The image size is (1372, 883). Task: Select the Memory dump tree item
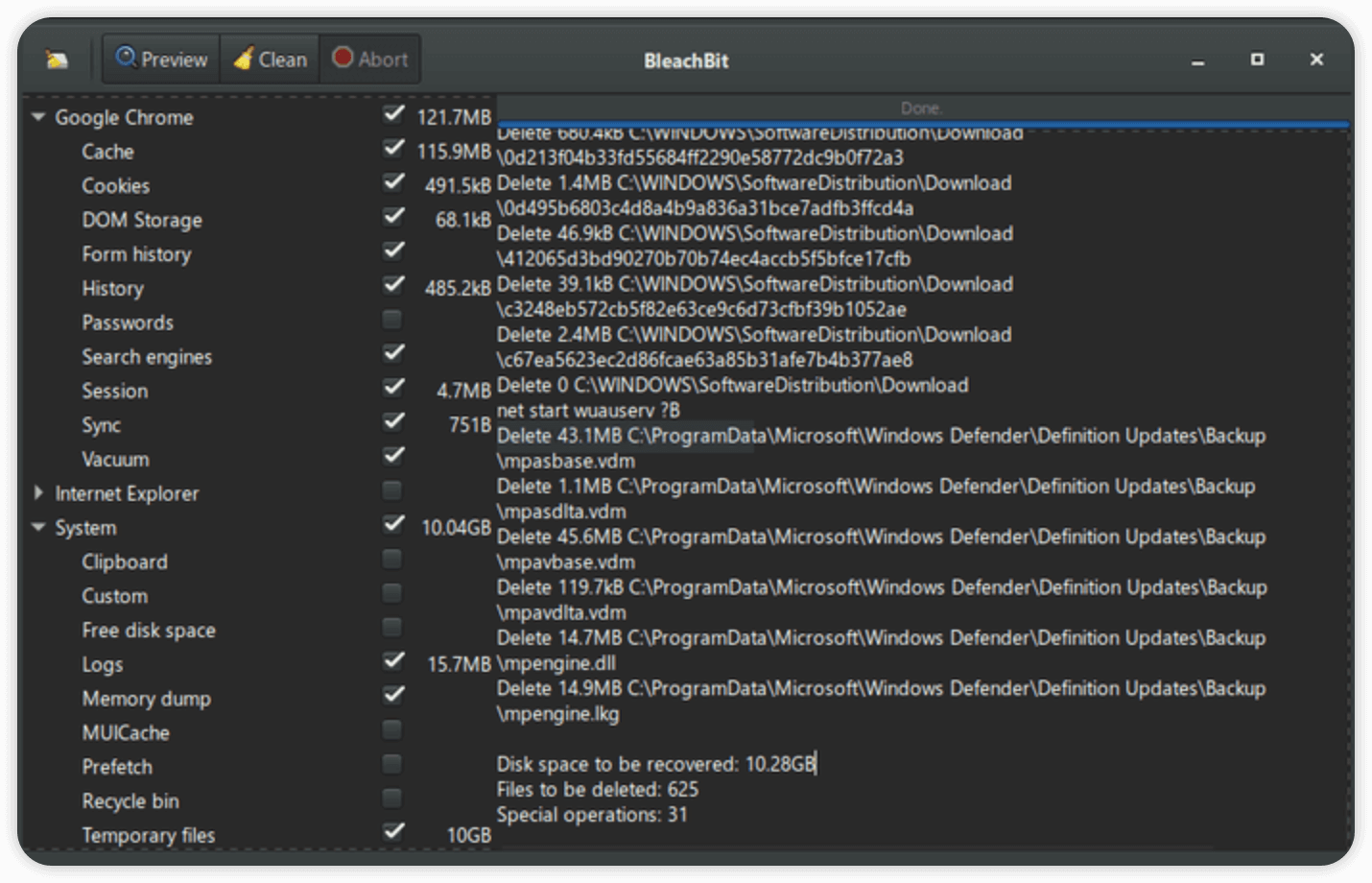click(x=146, y=699)
